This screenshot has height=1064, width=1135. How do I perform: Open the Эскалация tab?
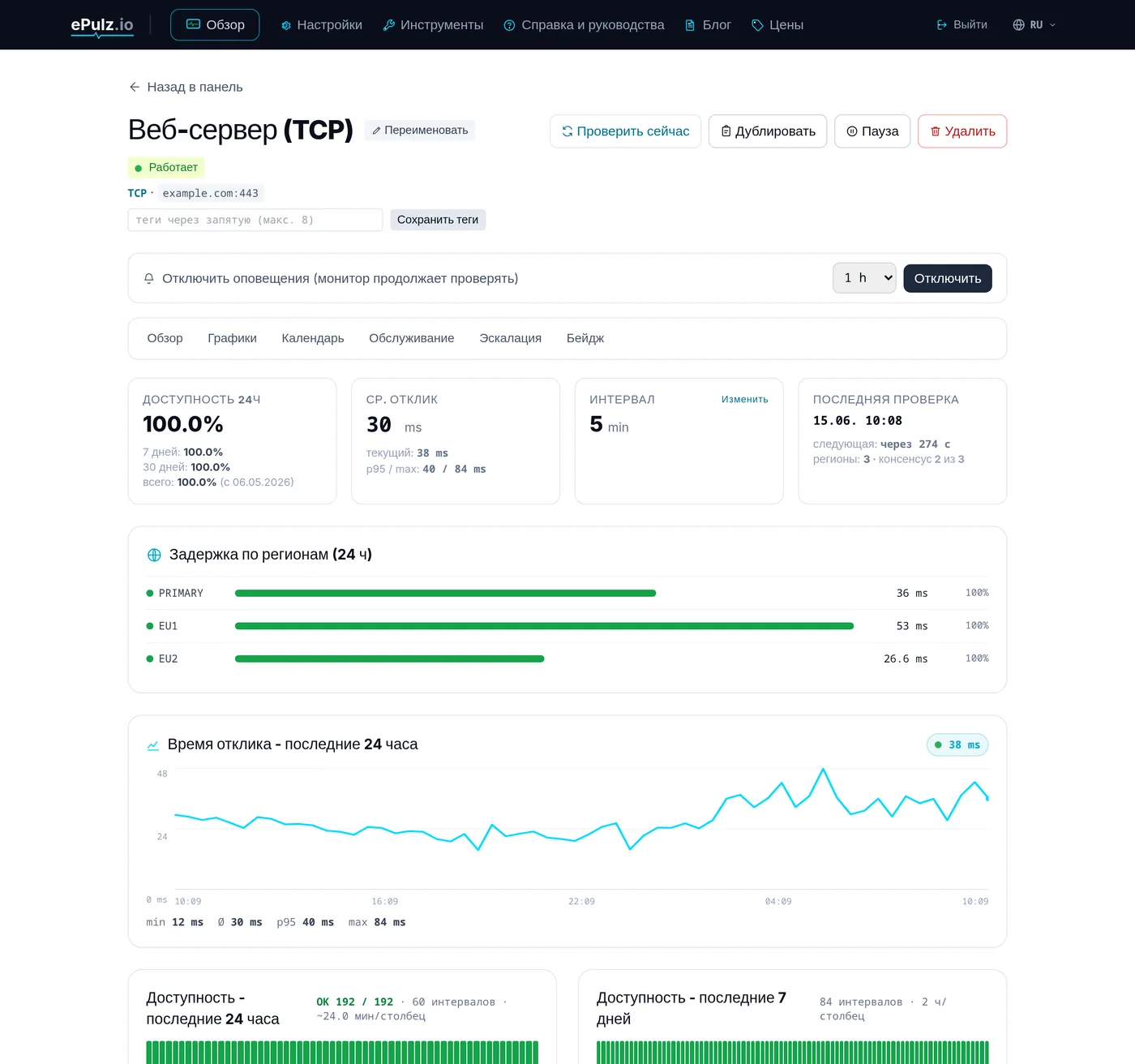(x=510, y=338)
